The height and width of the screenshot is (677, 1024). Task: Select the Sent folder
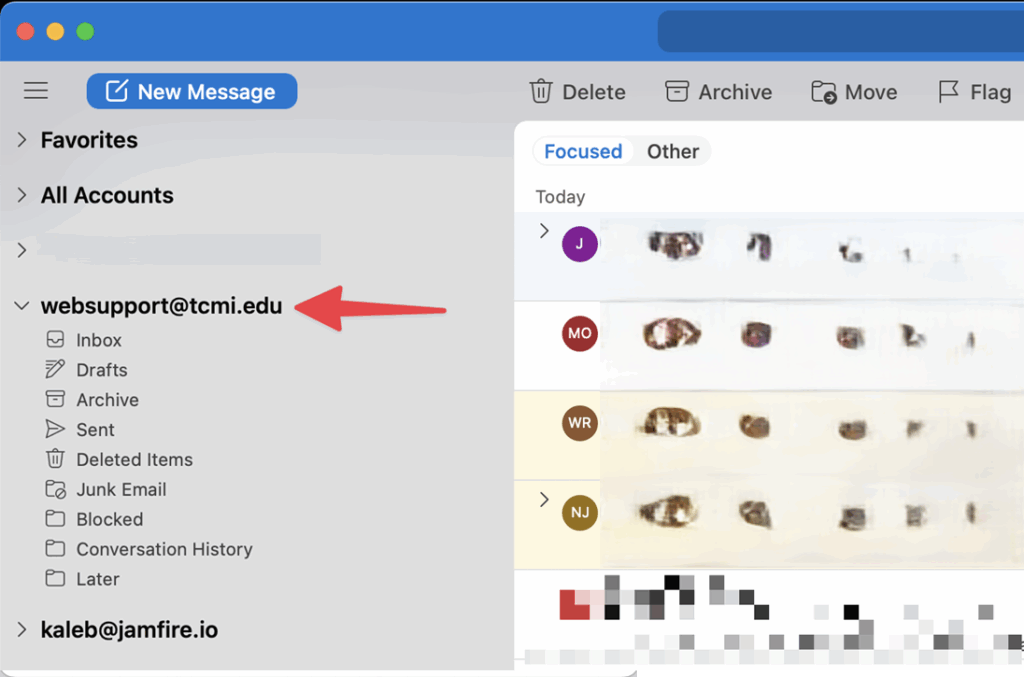(95, 430)
